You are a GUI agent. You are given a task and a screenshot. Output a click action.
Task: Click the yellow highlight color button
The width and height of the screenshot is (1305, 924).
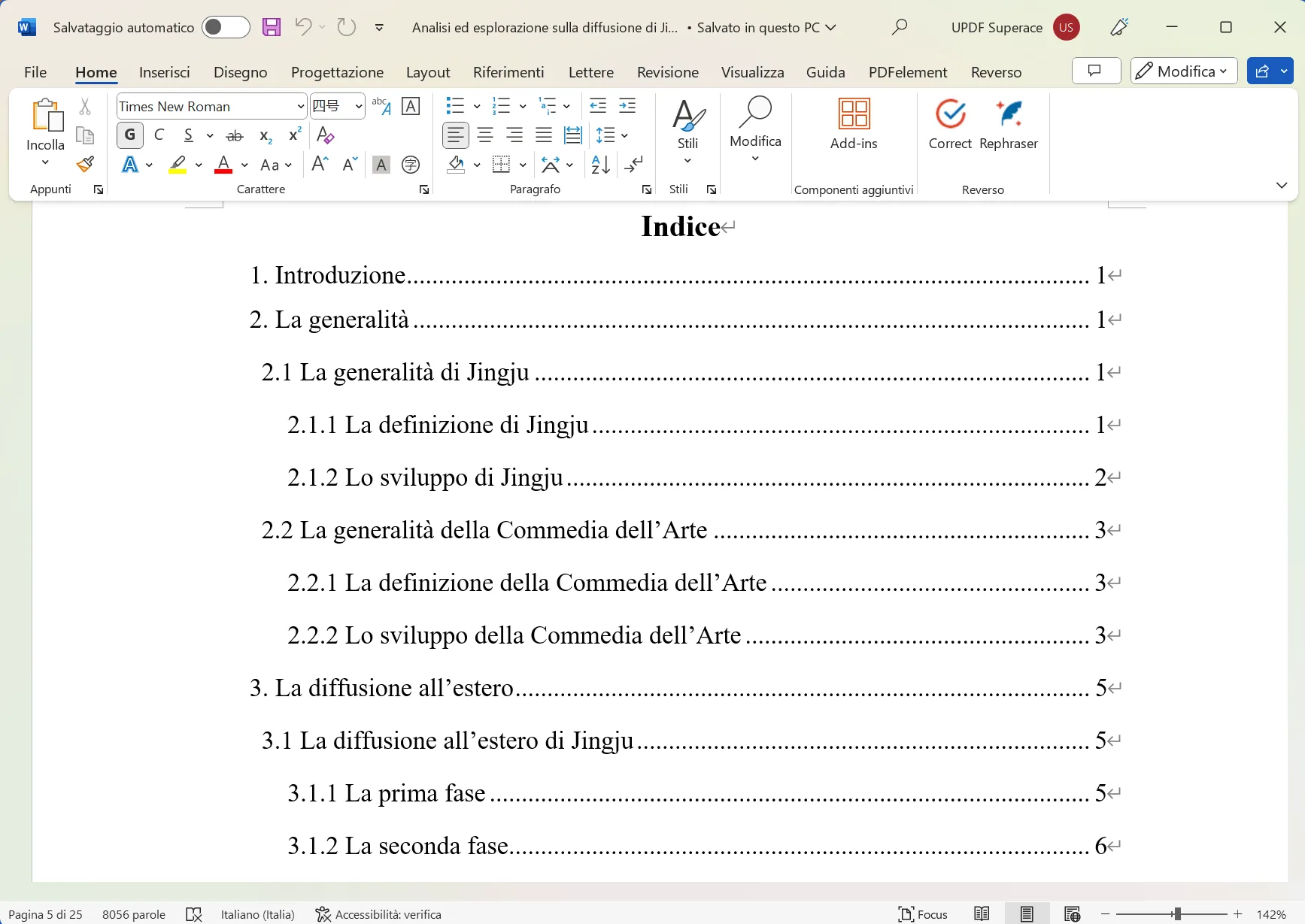pos(178,165)
